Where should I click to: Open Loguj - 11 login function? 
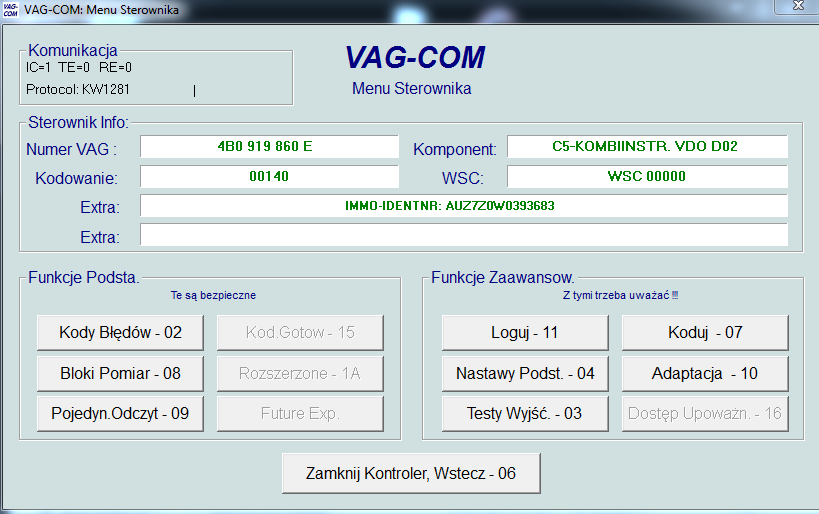525,332
